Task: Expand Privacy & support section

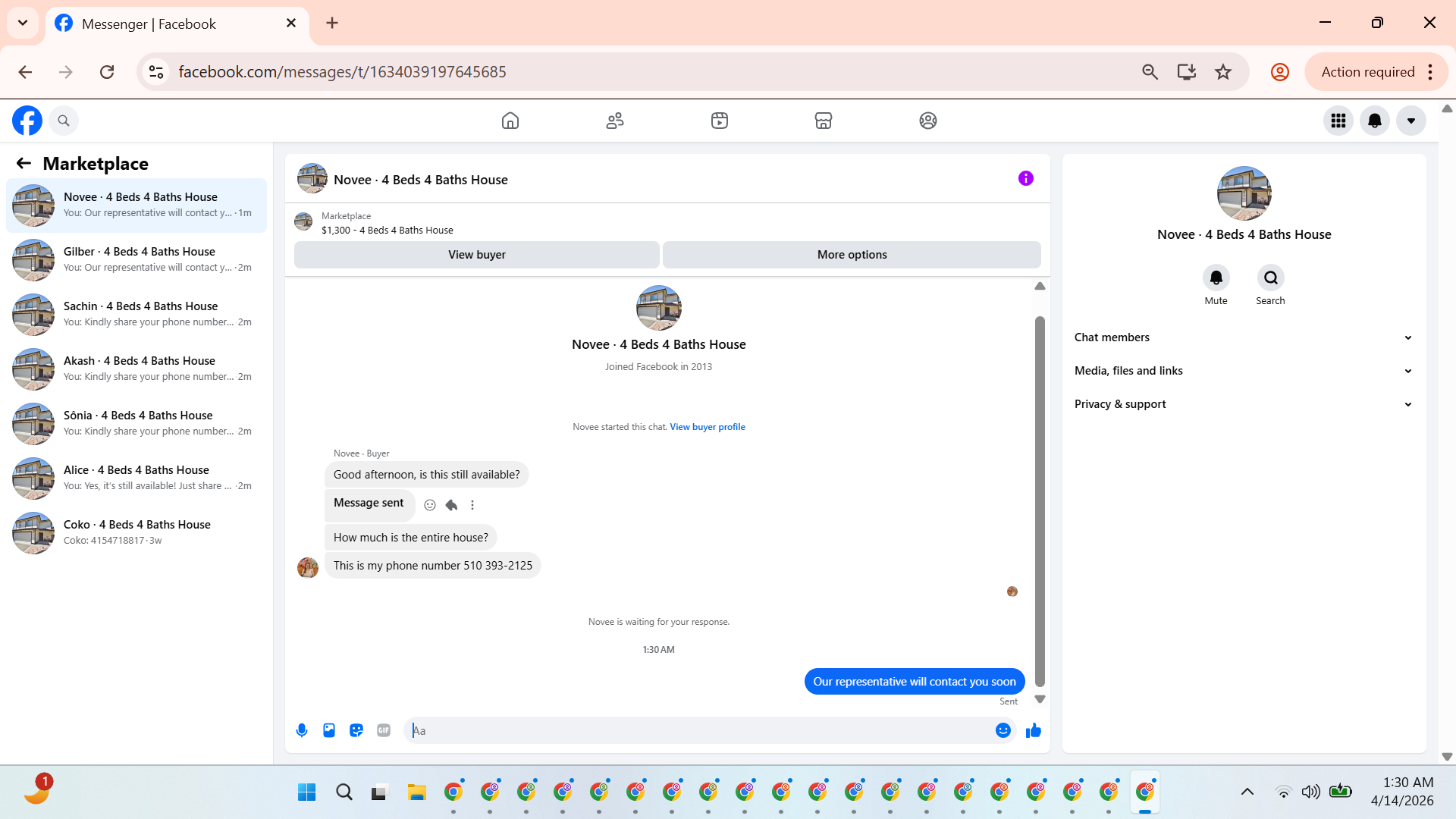Action: (1244, 404)
